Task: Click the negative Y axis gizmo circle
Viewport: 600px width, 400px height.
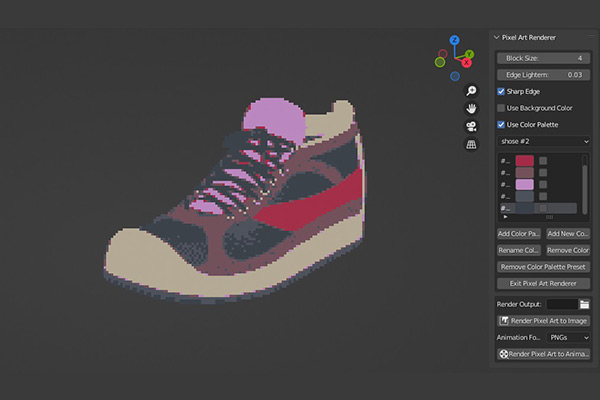Action: point(440,62)
